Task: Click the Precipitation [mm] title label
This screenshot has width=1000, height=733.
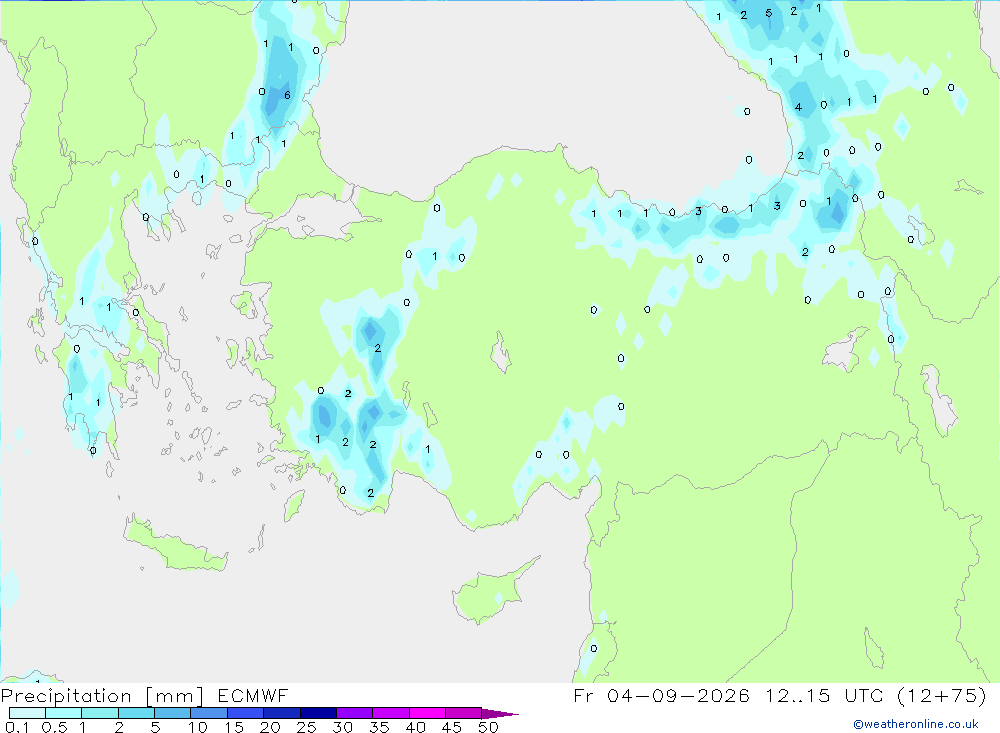Action: point(103,695)
